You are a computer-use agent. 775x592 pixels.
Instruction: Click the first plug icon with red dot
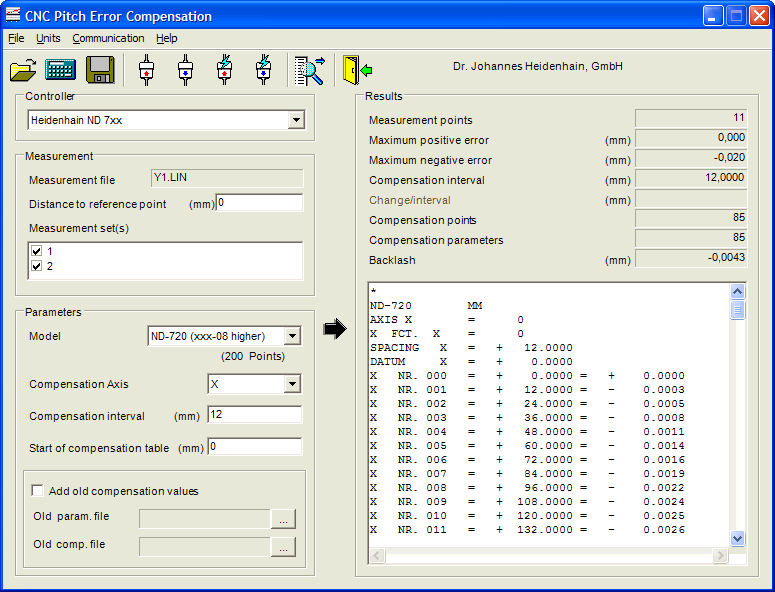pos(146,70)
